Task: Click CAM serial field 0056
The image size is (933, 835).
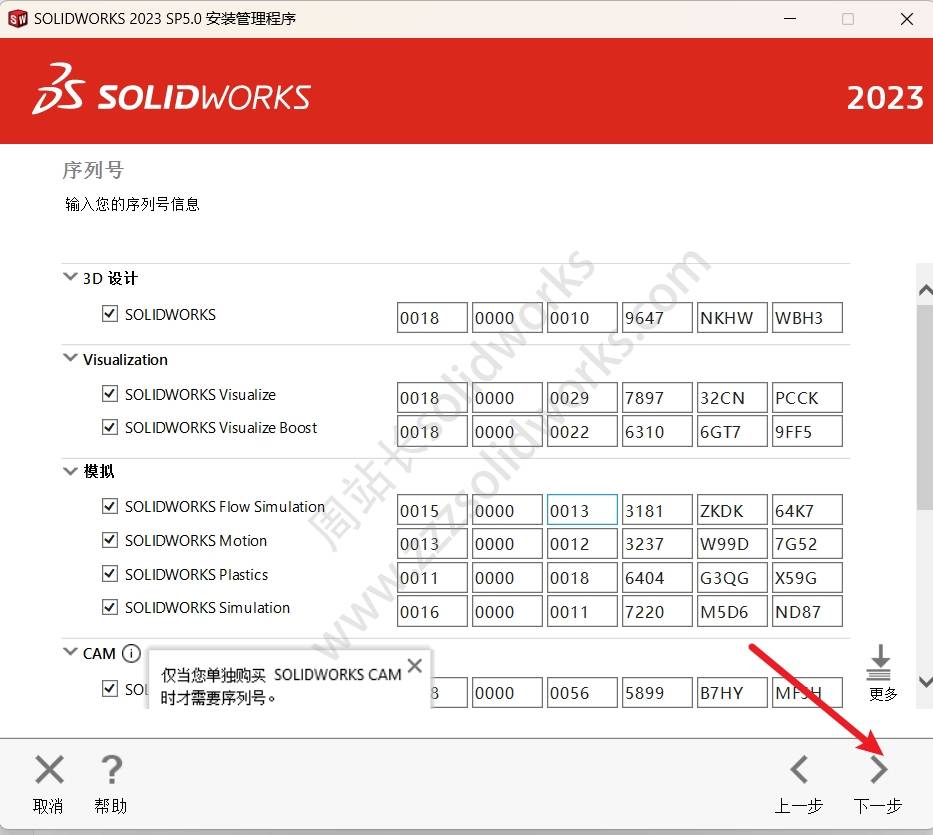Action: [582, 692]
